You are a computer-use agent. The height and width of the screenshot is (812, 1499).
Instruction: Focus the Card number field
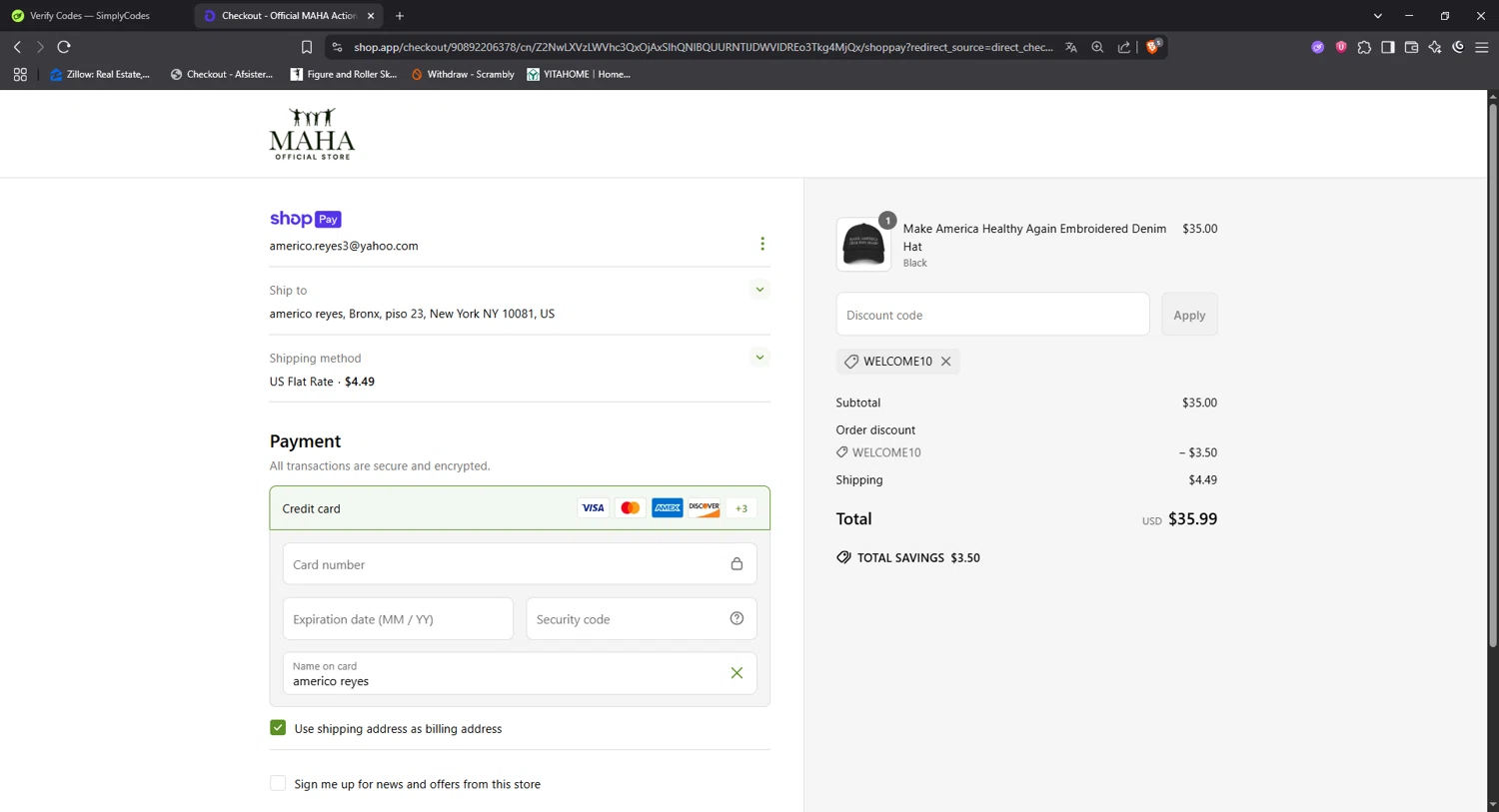(x=520, y=564)
